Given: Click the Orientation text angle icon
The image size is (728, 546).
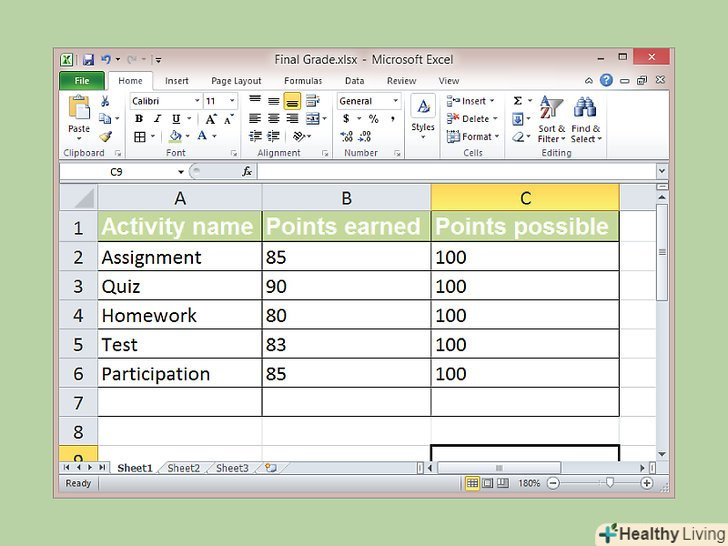Looking at the screenshot, I should click(x=299, y=136).
